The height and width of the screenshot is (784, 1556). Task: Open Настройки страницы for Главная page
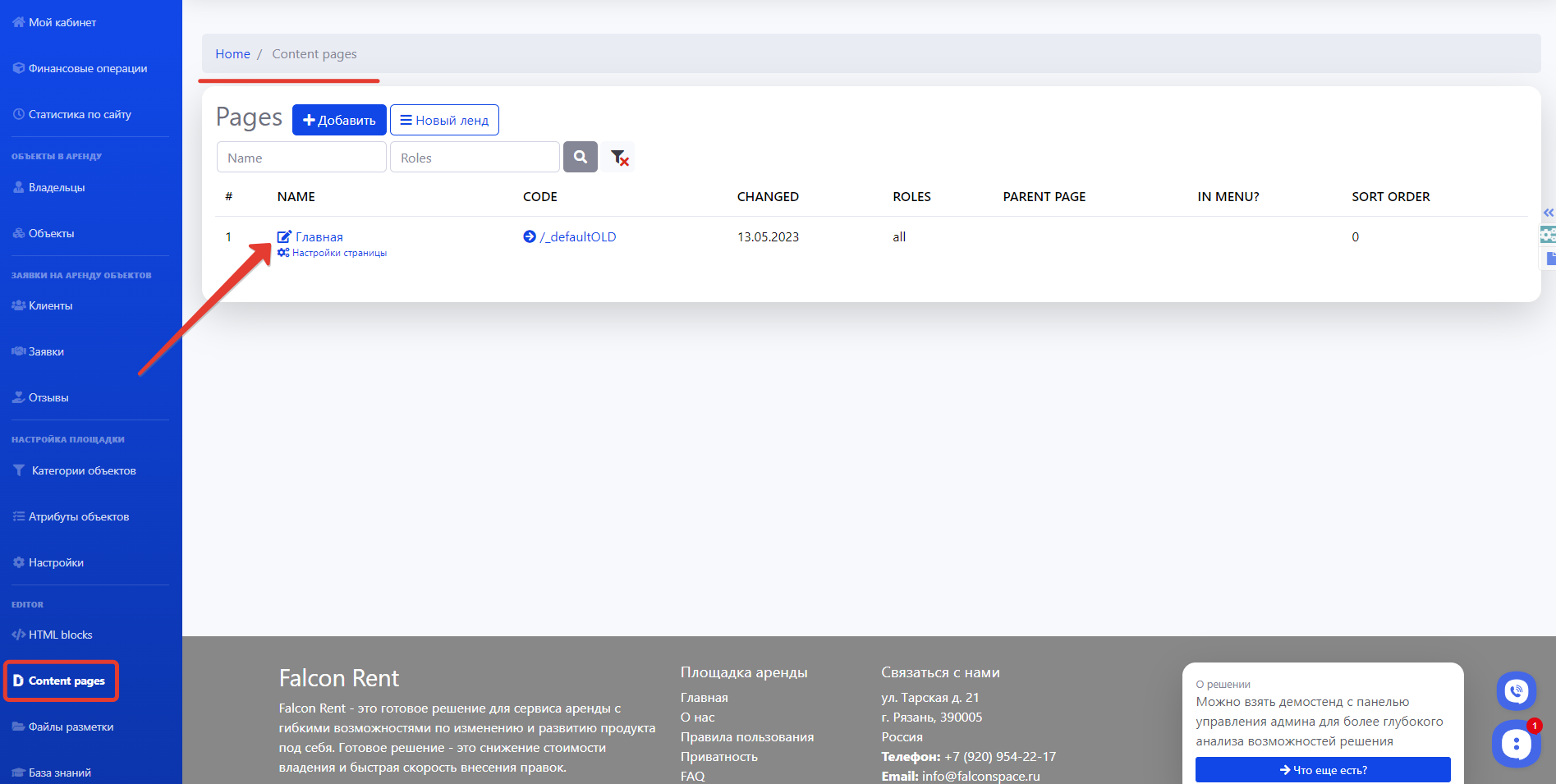pos(338,253)
